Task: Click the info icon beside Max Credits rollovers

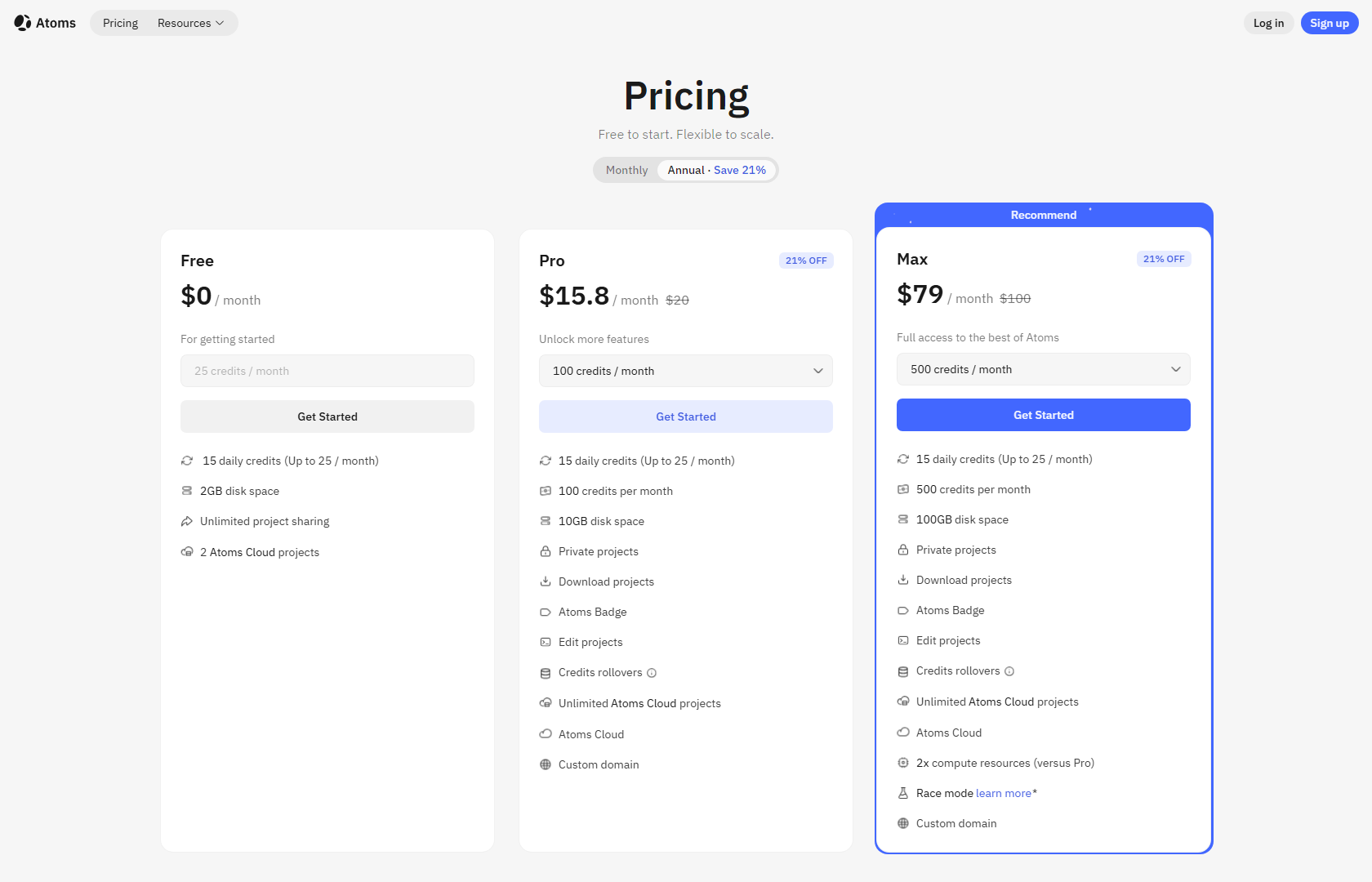Action: [1009, 671]
